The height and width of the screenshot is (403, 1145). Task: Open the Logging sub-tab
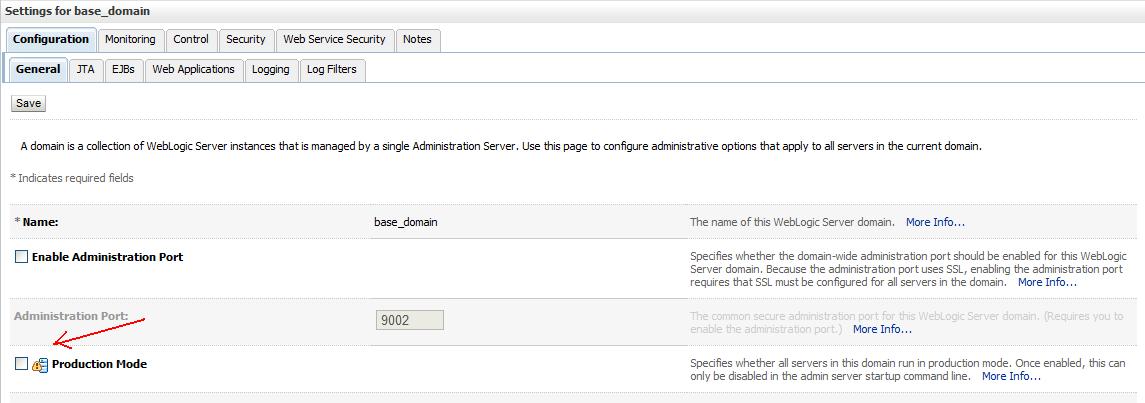pos(271,69)
